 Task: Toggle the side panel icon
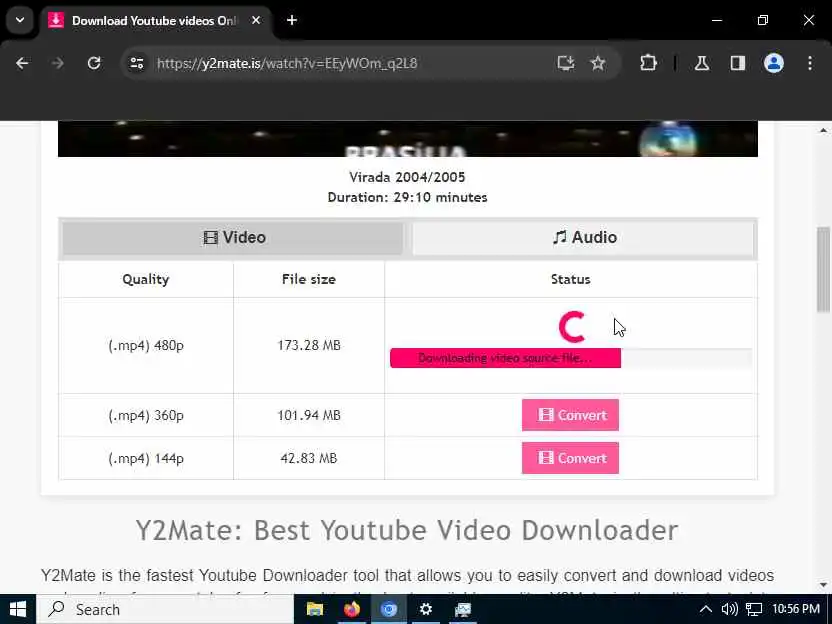tap(738, 63)
